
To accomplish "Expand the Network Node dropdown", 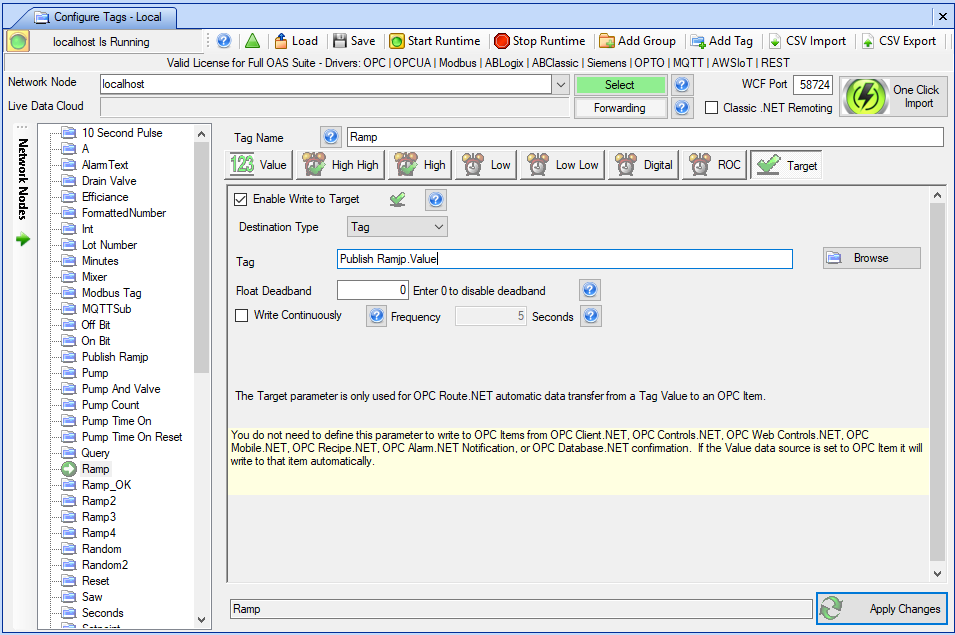I will click(x=561, y=85).
